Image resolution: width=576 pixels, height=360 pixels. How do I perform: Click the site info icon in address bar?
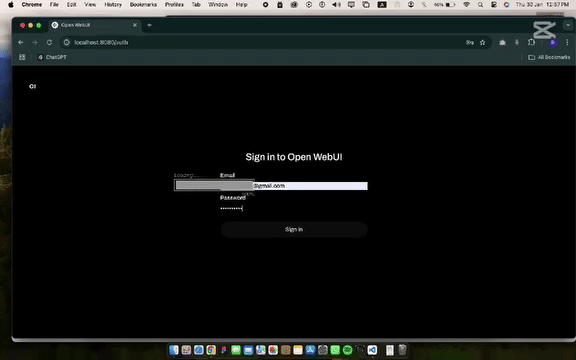[x=66, y=43]
